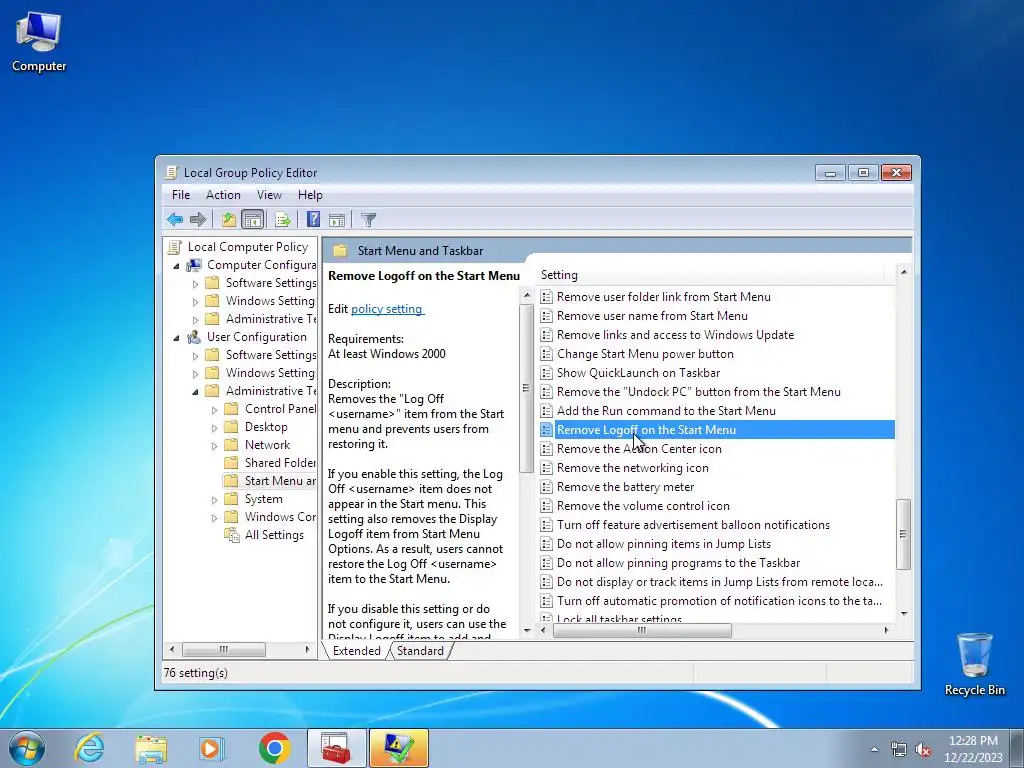Switch to the Standard tab
Screen dimensions: 1024x768
coord(420,650)
